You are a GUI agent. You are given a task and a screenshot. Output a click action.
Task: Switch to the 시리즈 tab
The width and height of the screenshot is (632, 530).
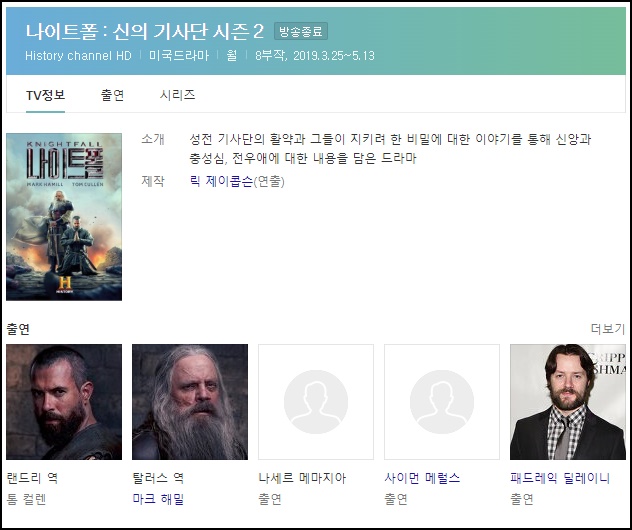coord(177,95)
